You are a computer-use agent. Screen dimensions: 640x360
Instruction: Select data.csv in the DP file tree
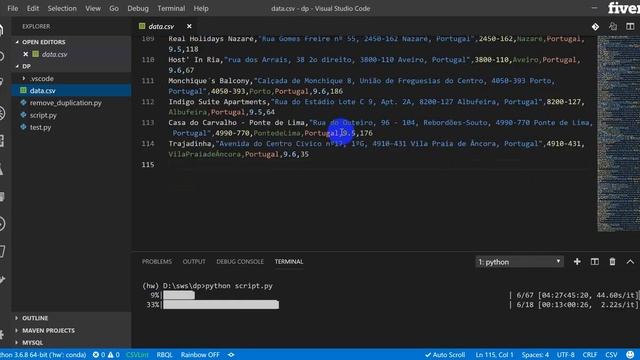click(x=71, y=91)
